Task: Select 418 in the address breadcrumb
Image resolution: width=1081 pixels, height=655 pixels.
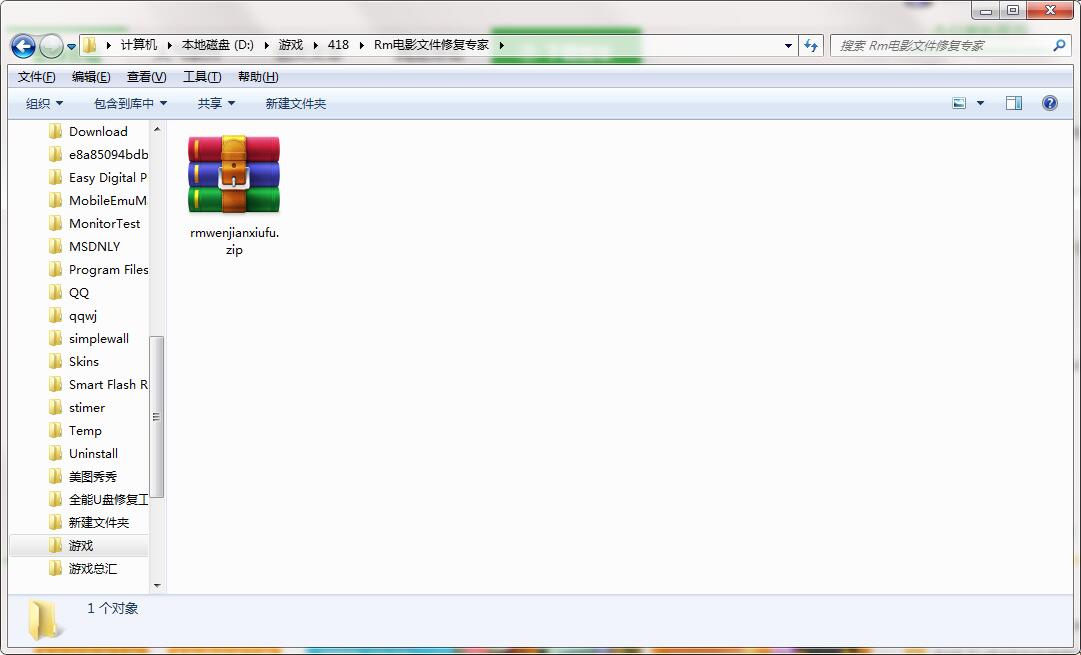Action: click(338, 45)
